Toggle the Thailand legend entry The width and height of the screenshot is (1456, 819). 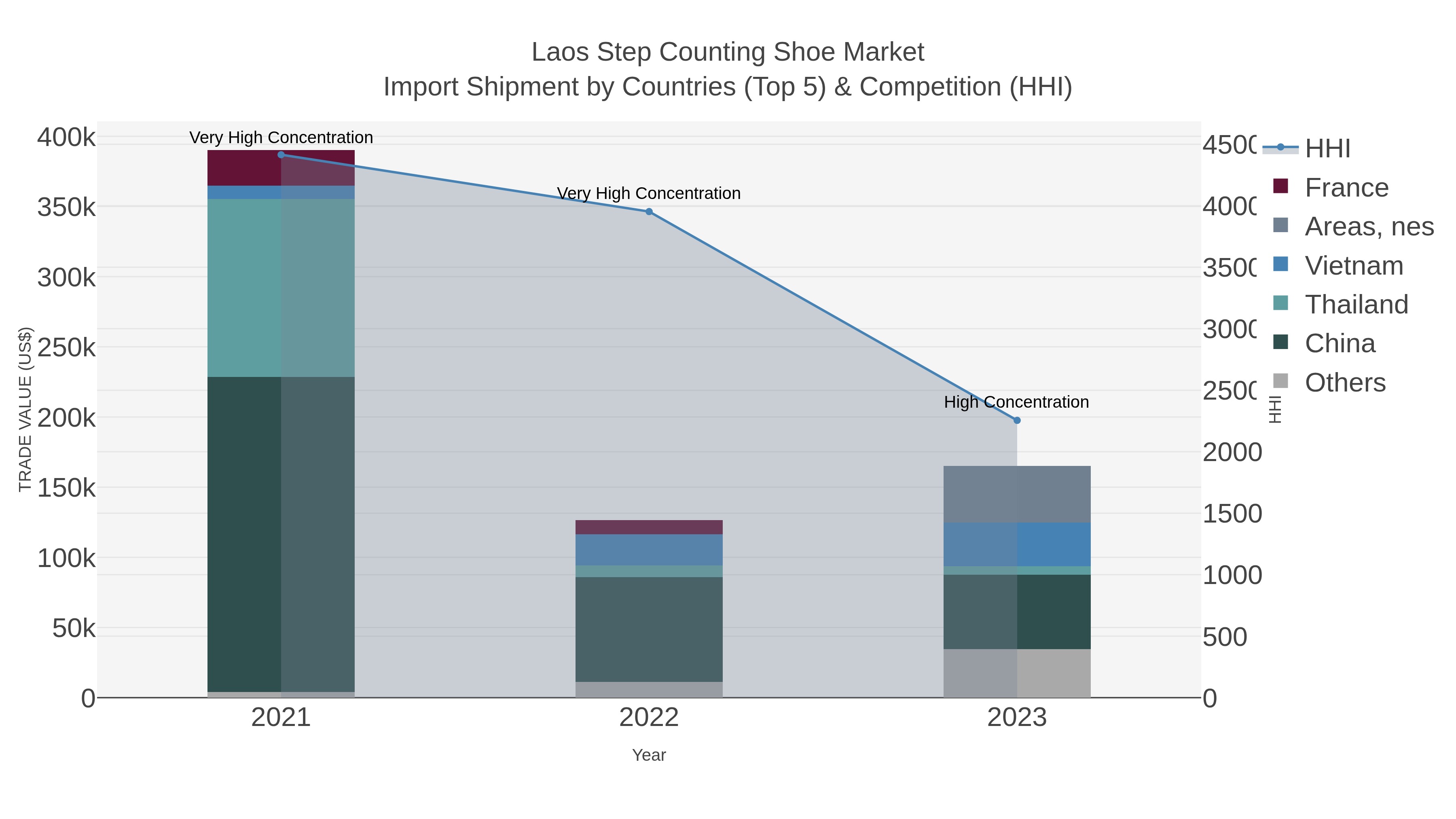pyautogui.click(x=1340, y=305)
